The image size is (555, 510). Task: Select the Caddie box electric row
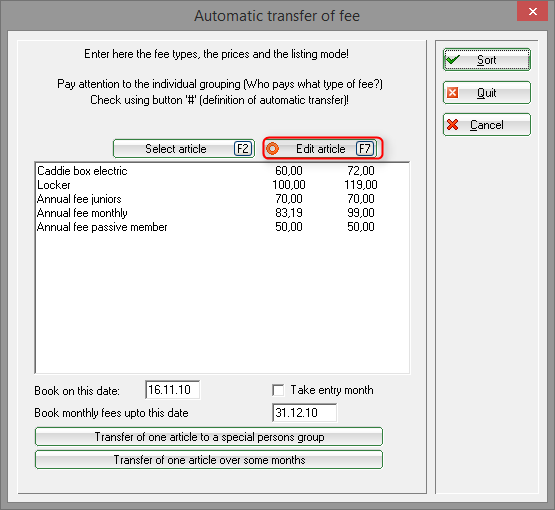point(222,171)
